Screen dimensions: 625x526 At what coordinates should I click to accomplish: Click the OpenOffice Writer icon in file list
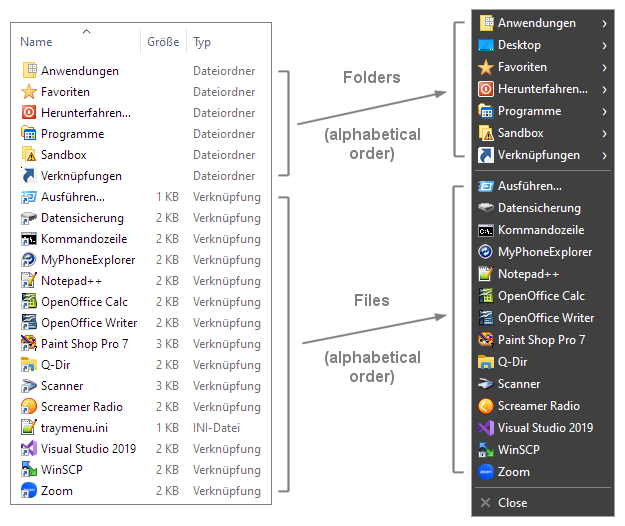click(29, 323)
